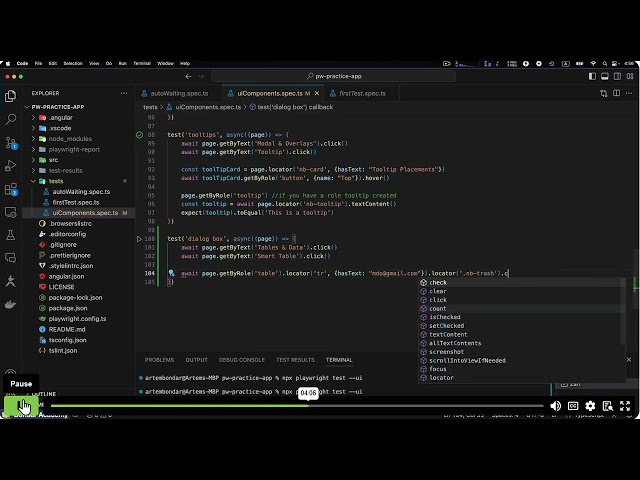Pause the video with the green button
Screen dimensions: 640x480
pos(21,406)
